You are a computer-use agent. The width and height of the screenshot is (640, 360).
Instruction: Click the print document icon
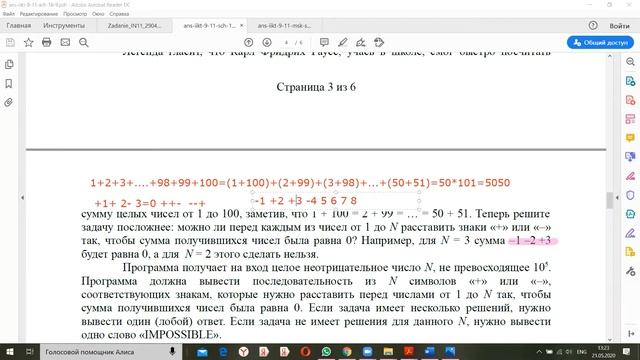[x=47, y=42]
